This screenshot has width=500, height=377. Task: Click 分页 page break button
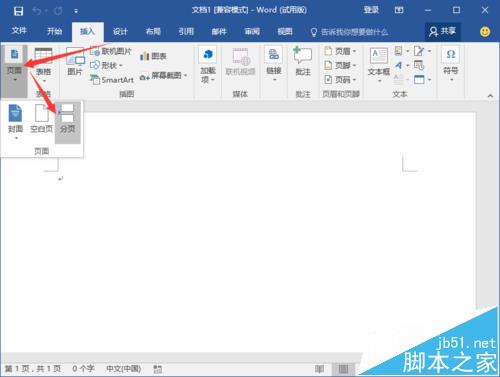[x=68, y=122]
